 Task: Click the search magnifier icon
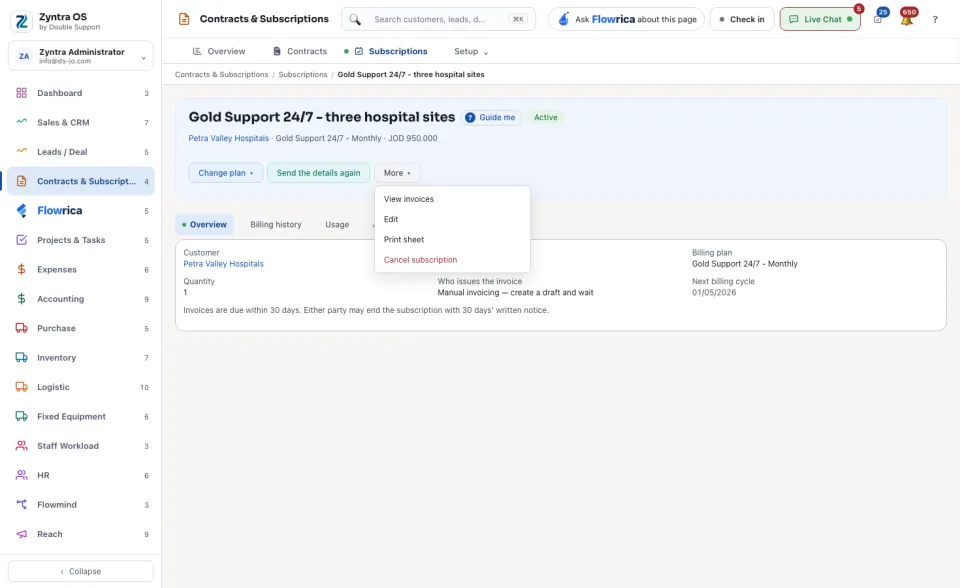355,20
